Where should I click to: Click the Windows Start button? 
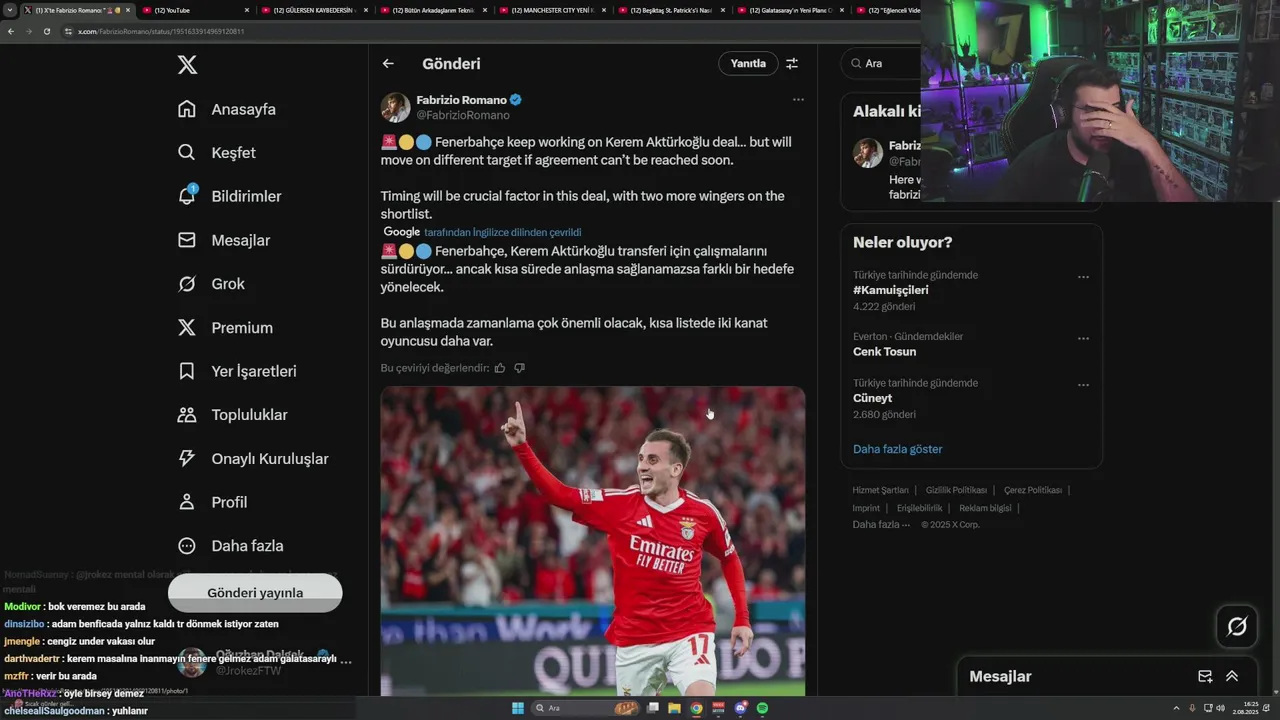[x=518, y=708]
